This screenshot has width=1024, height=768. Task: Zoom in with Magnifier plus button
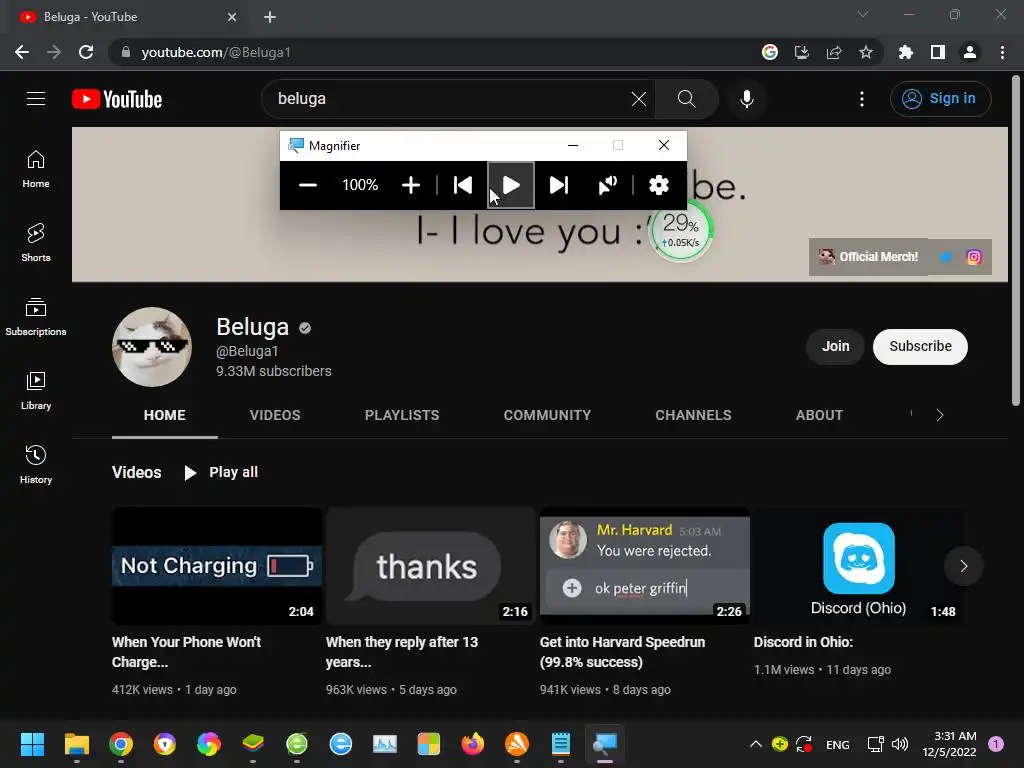coord(411,185)
